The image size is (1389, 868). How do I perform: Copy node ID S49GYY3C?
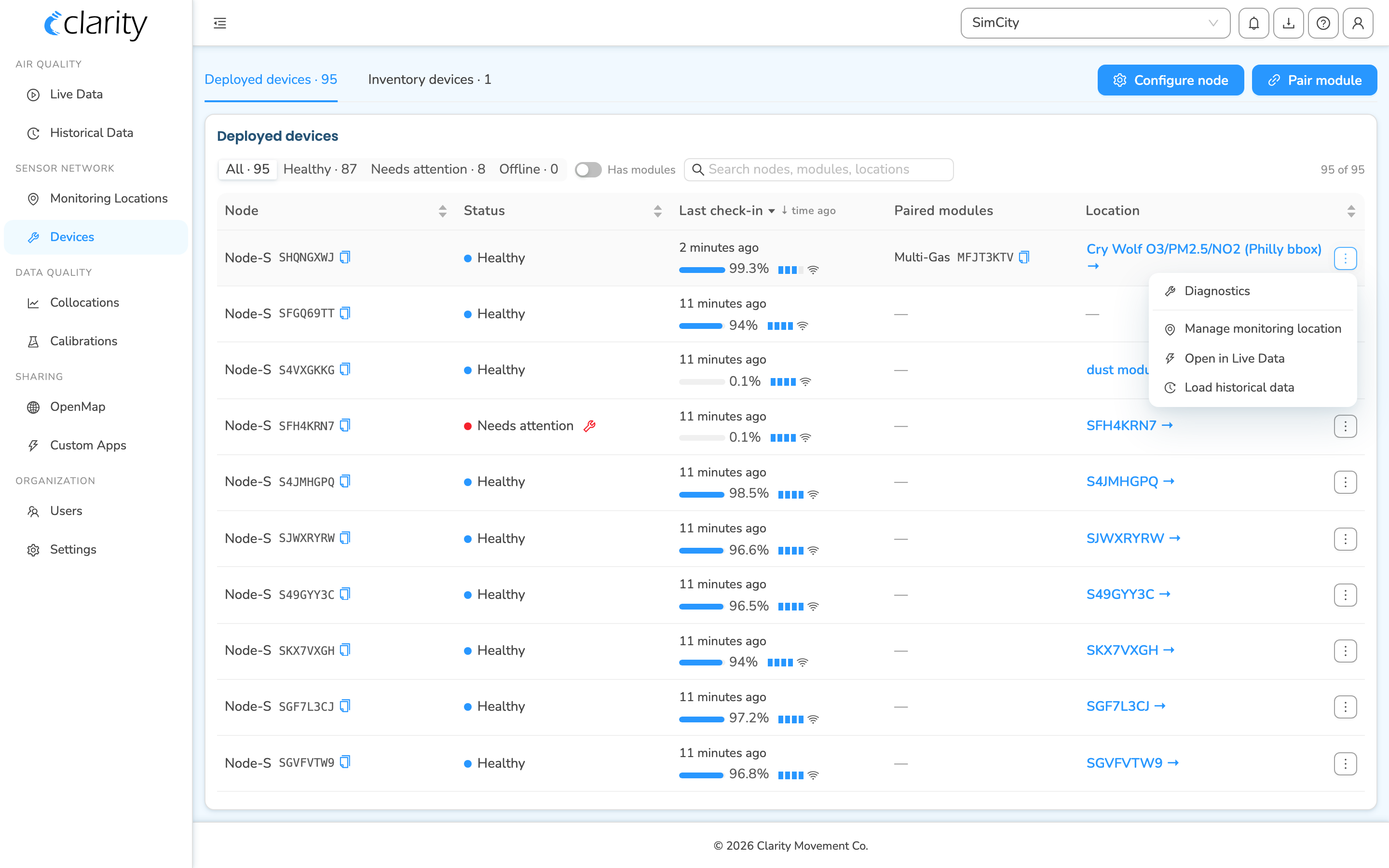345,594
